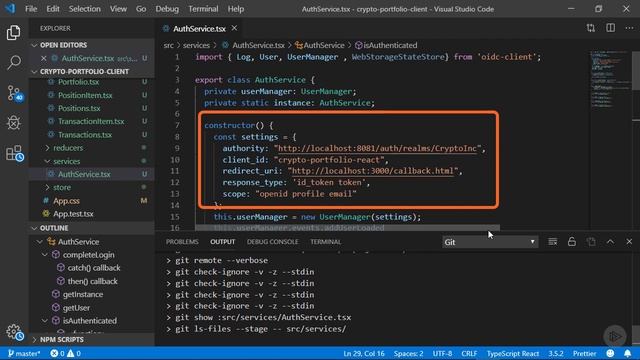Open App.css in explorer

point(66,201)
